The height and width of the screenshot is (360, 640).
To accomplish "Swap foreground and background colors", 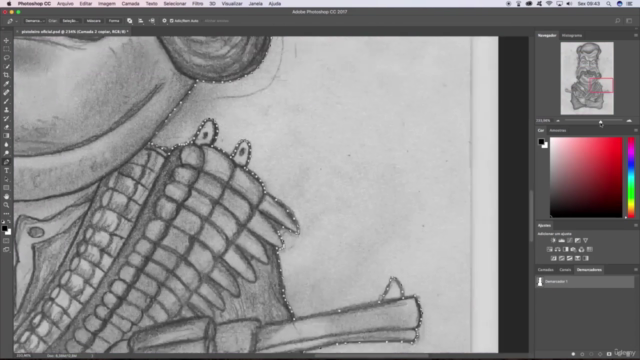I will (9, 222).
